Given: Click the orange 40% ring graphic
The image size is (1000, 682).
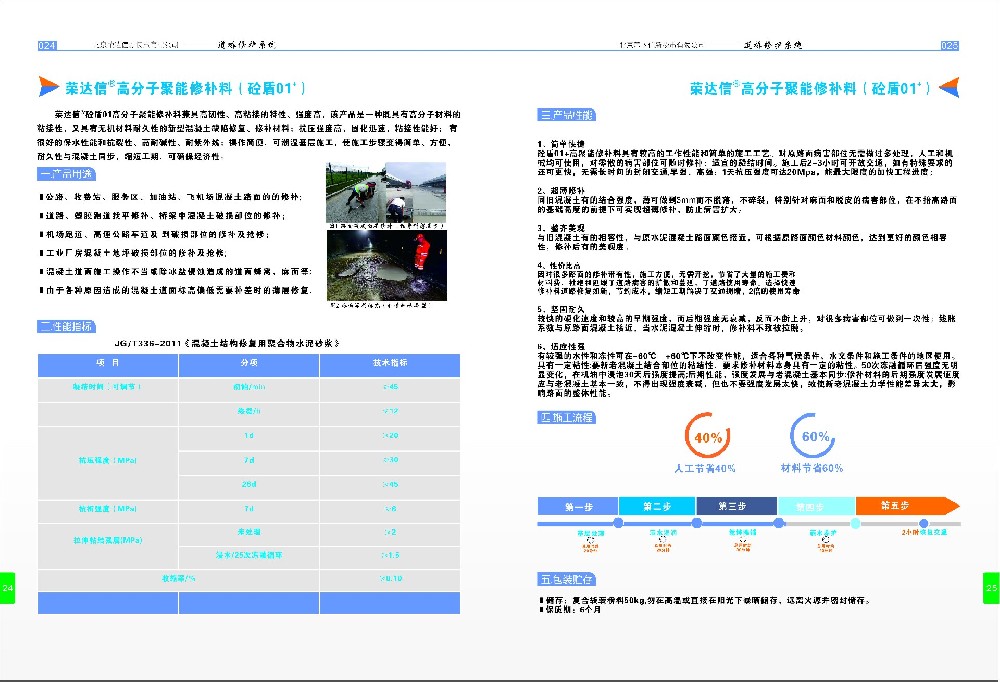Looking at the screenshot, I should [x=707, y=436].
